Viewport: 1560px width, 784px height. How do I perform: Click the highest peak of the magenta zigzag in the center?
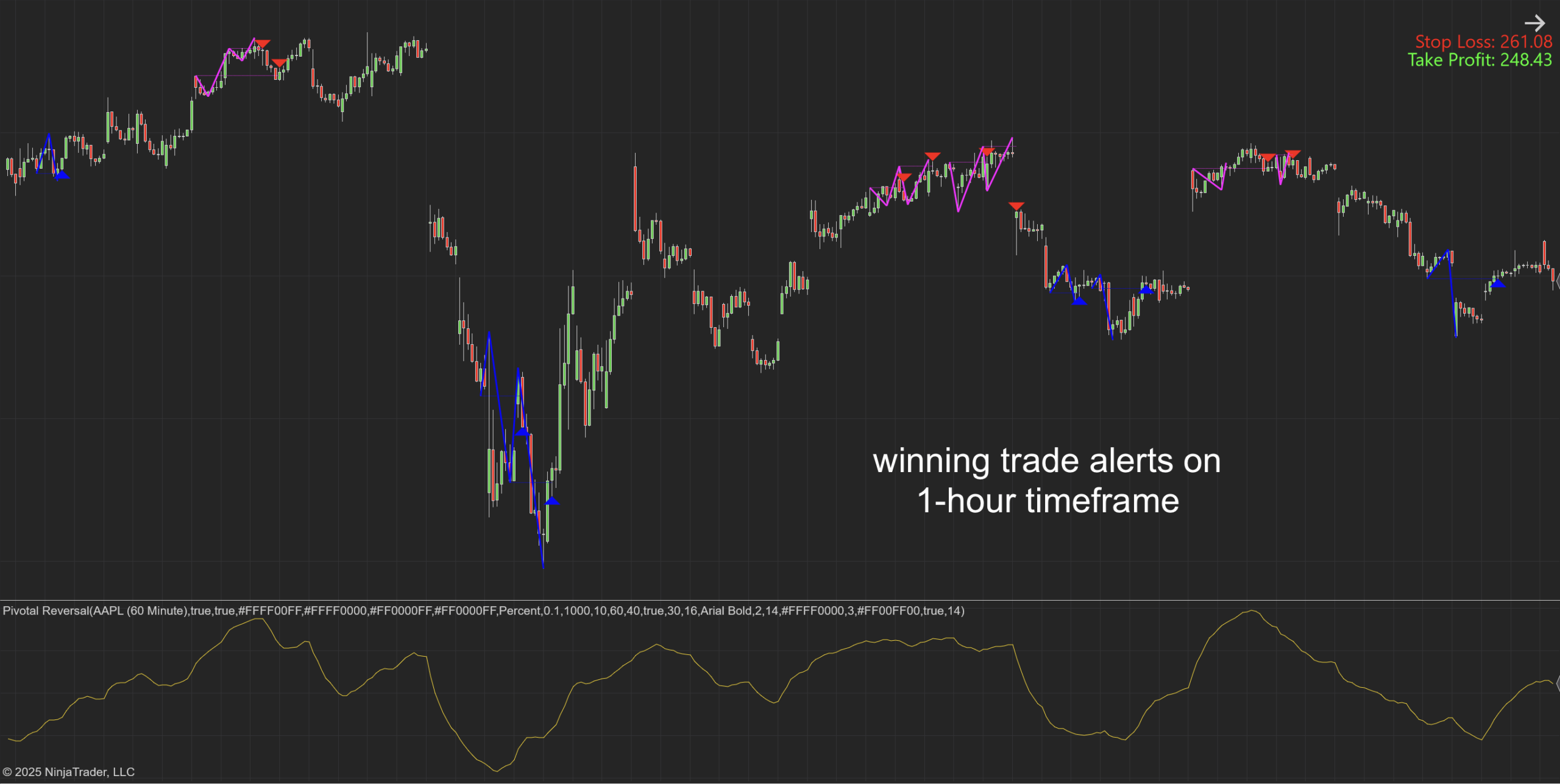coord(1012,138)
